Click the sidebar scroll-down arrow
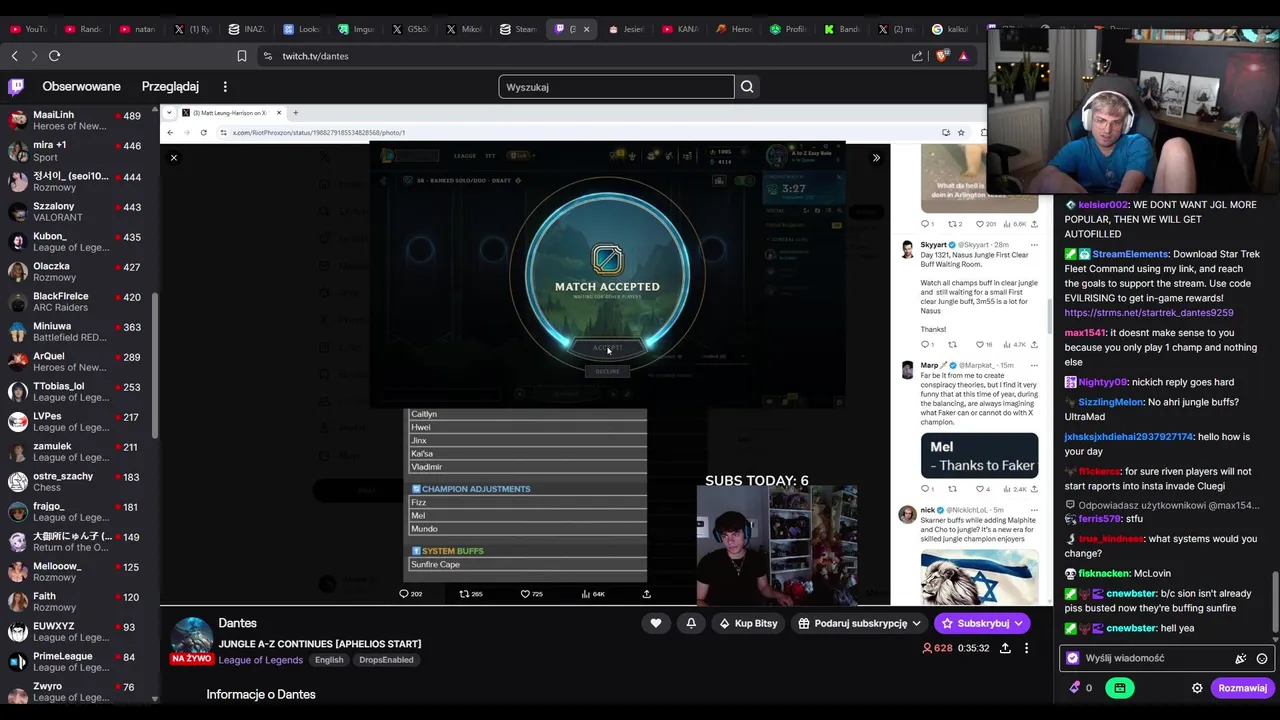 click(x=155, y=700)
